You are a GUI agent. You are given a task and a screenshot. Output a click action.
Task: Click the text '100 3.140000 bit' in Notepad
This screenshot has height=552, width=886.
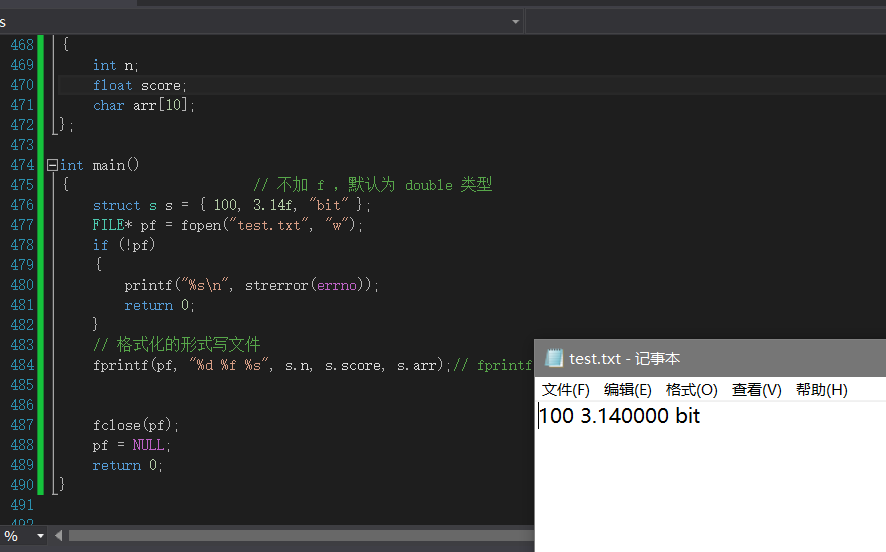point(619,416)
